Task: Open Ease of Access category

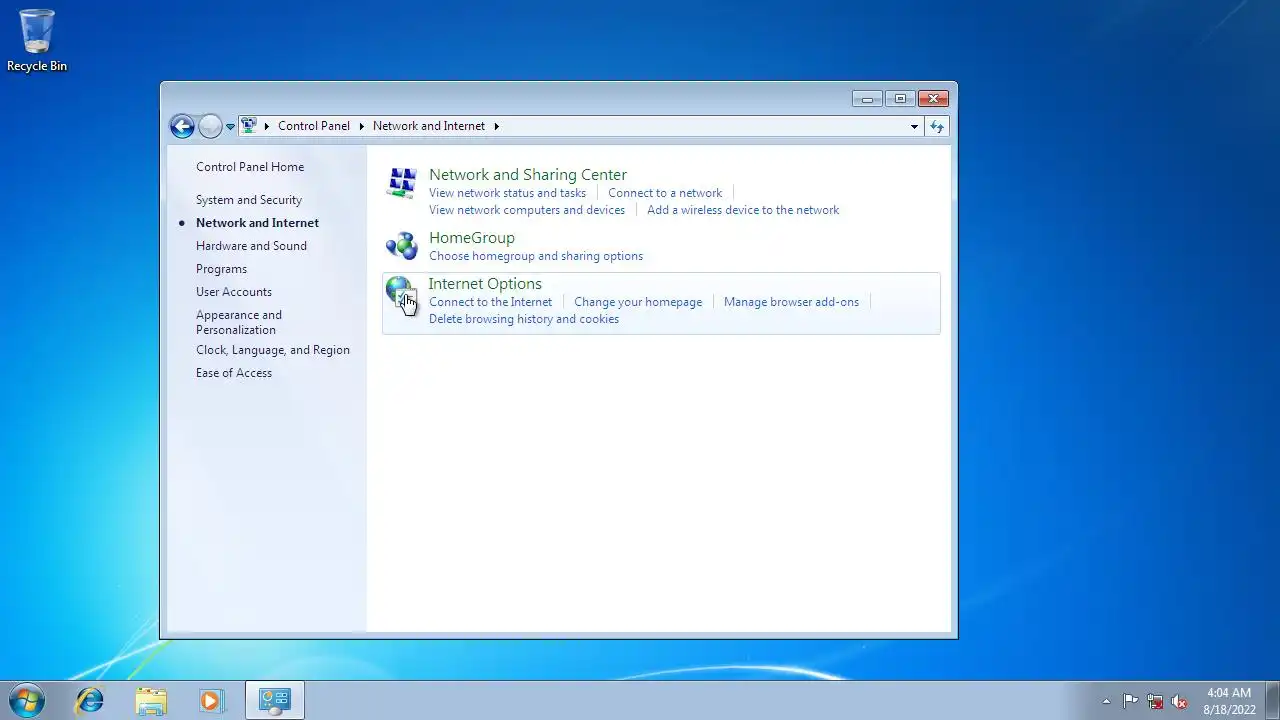Action: [234, 373]
